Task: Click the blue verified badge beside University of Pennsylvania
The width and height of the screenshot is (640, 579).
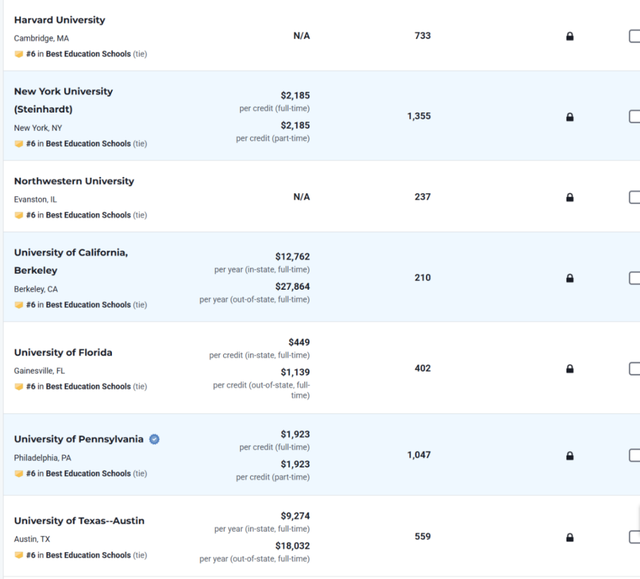Action: [x=154, y=439]
